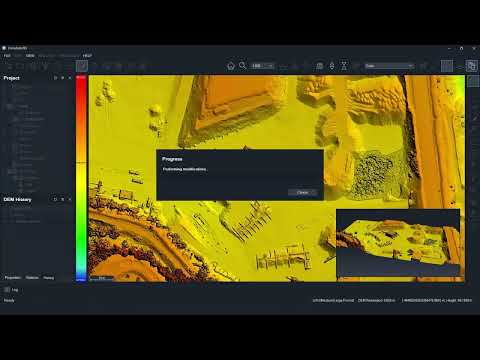Click the Ready status text
The image size is (480, 360).
(9, 300)
